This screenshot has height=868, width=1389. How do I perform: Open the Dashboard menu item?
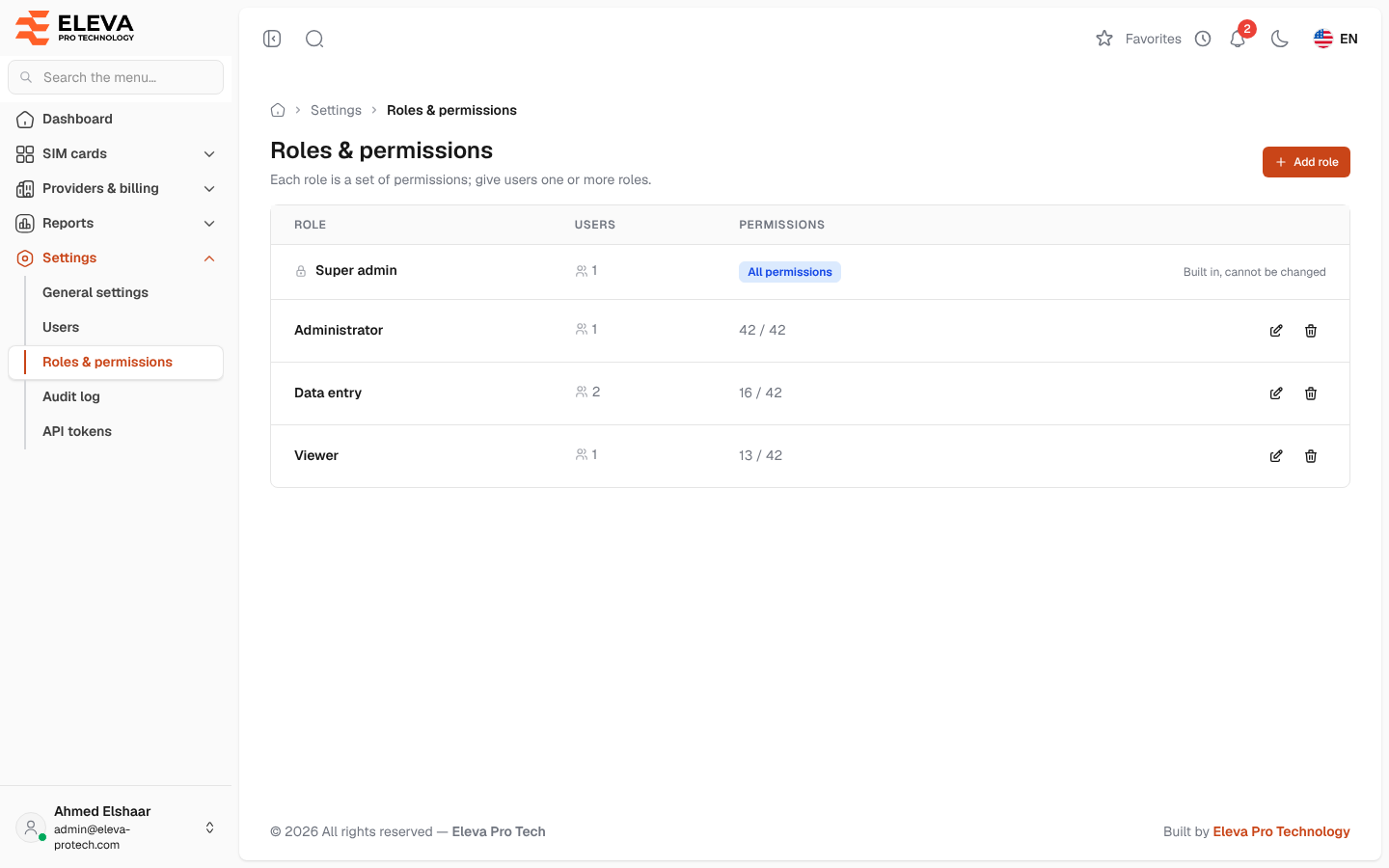click(116, 119)
